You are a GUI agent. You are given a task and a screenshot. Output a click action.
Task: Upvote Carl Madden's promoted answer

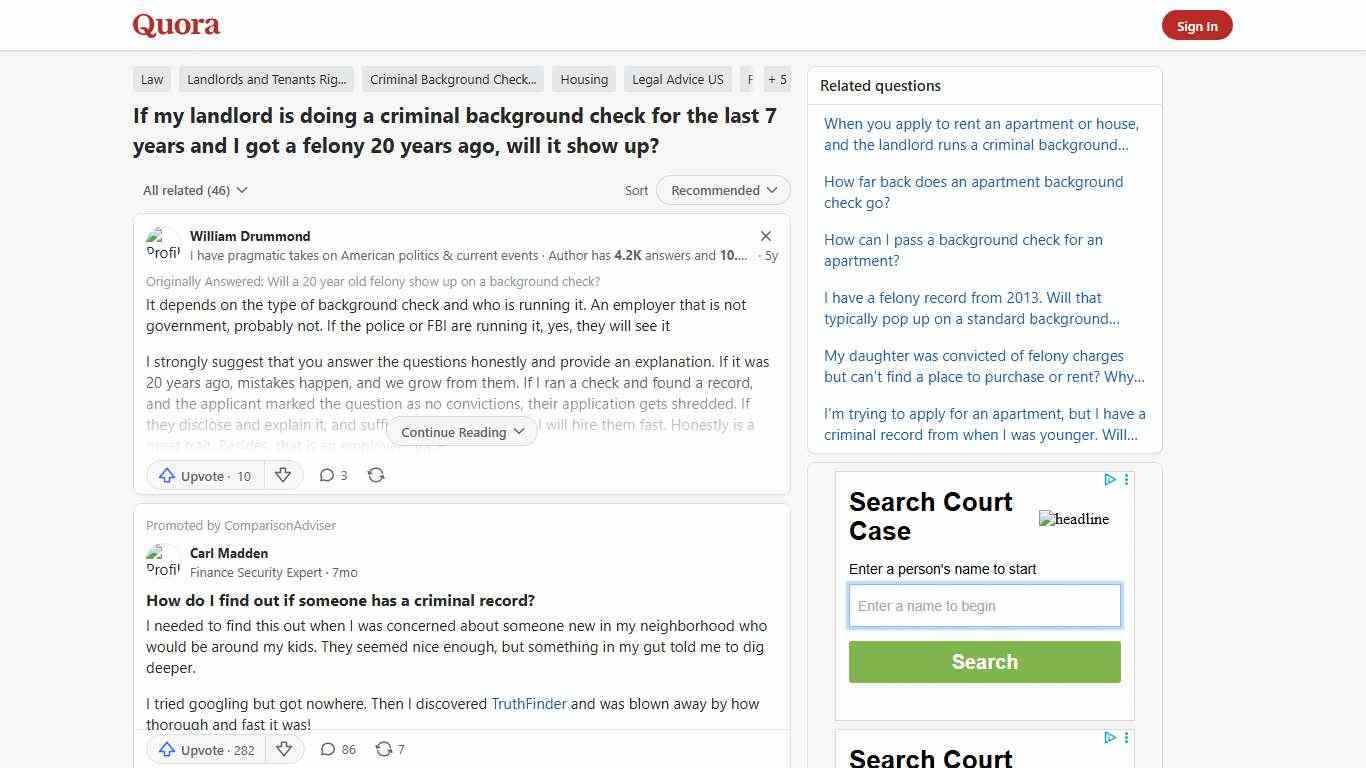coord(205,750)
